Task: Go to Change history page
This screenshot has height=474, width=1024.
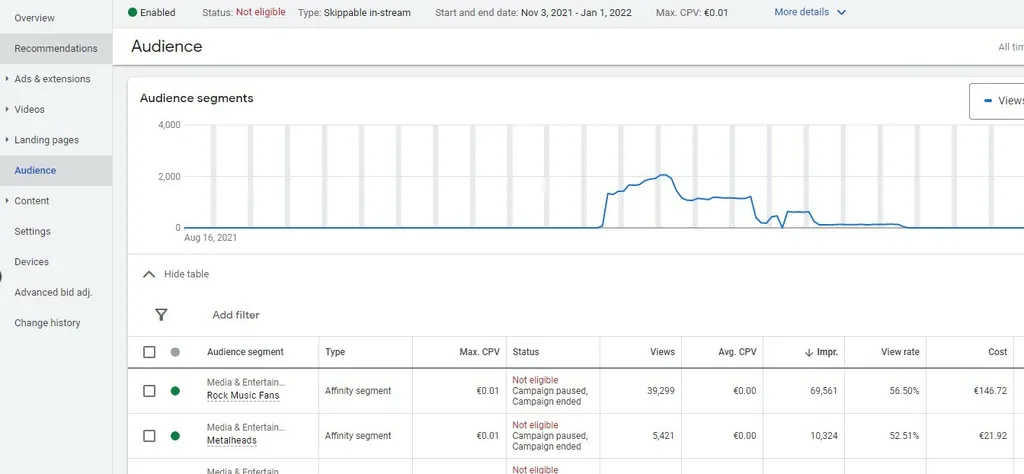Action: [x=47, y=323]
